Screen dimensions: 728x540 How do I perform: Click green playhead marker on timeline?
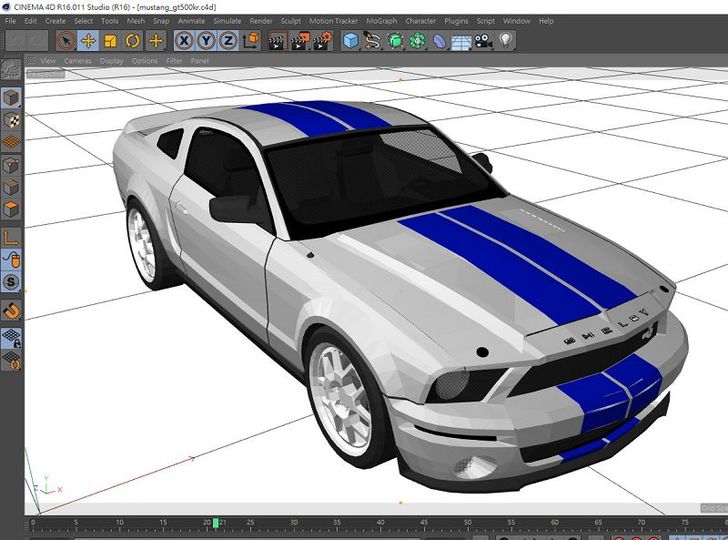215,523
